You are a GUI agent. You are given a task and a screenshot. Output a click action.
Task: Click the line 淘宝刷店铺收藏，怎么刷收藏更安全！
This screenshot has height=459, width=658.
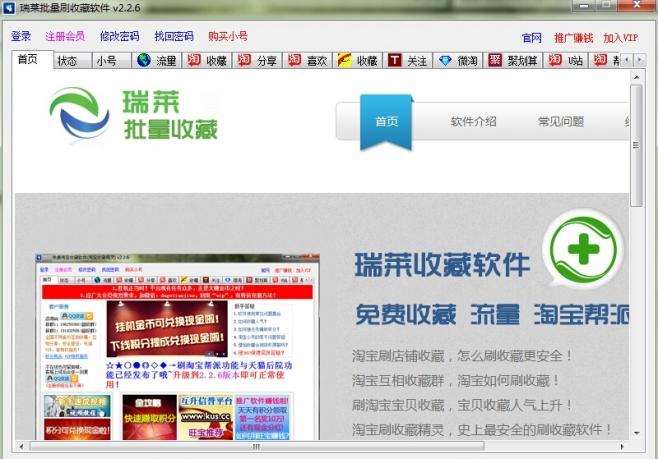pyautogui.click(x=463, y=356)
